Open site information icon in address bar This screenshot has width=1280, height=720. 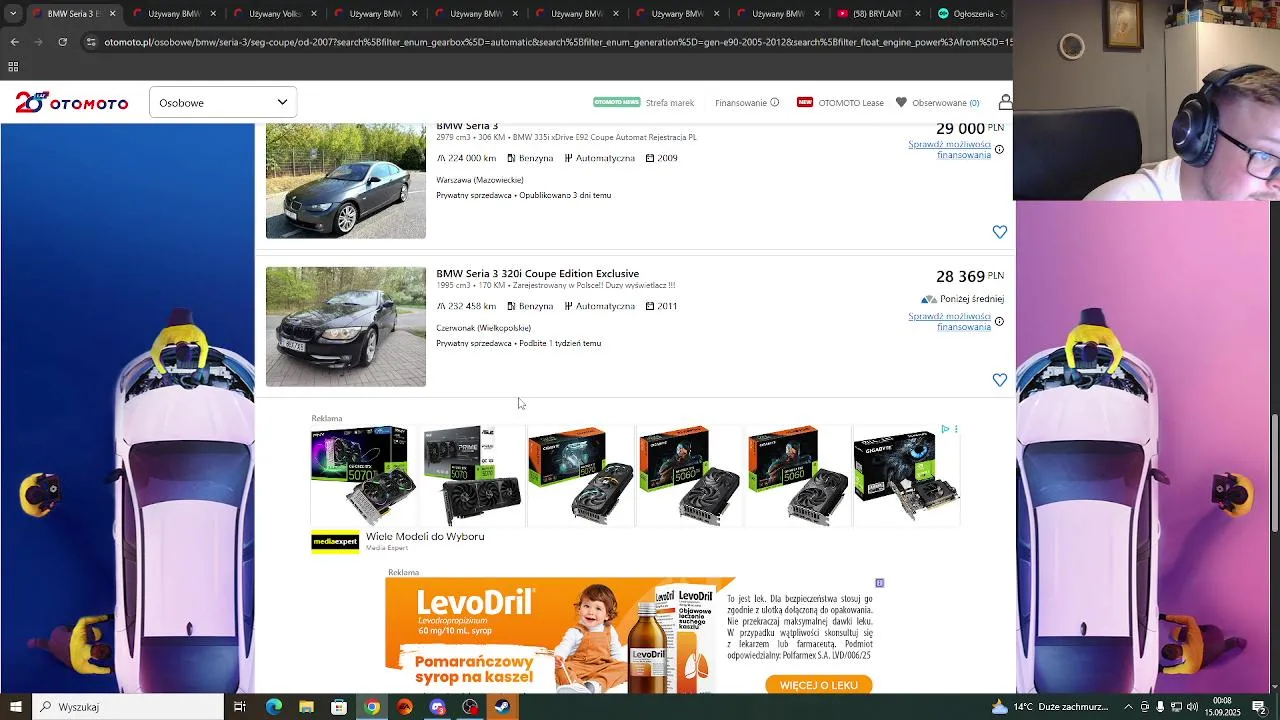click(91, 42)
